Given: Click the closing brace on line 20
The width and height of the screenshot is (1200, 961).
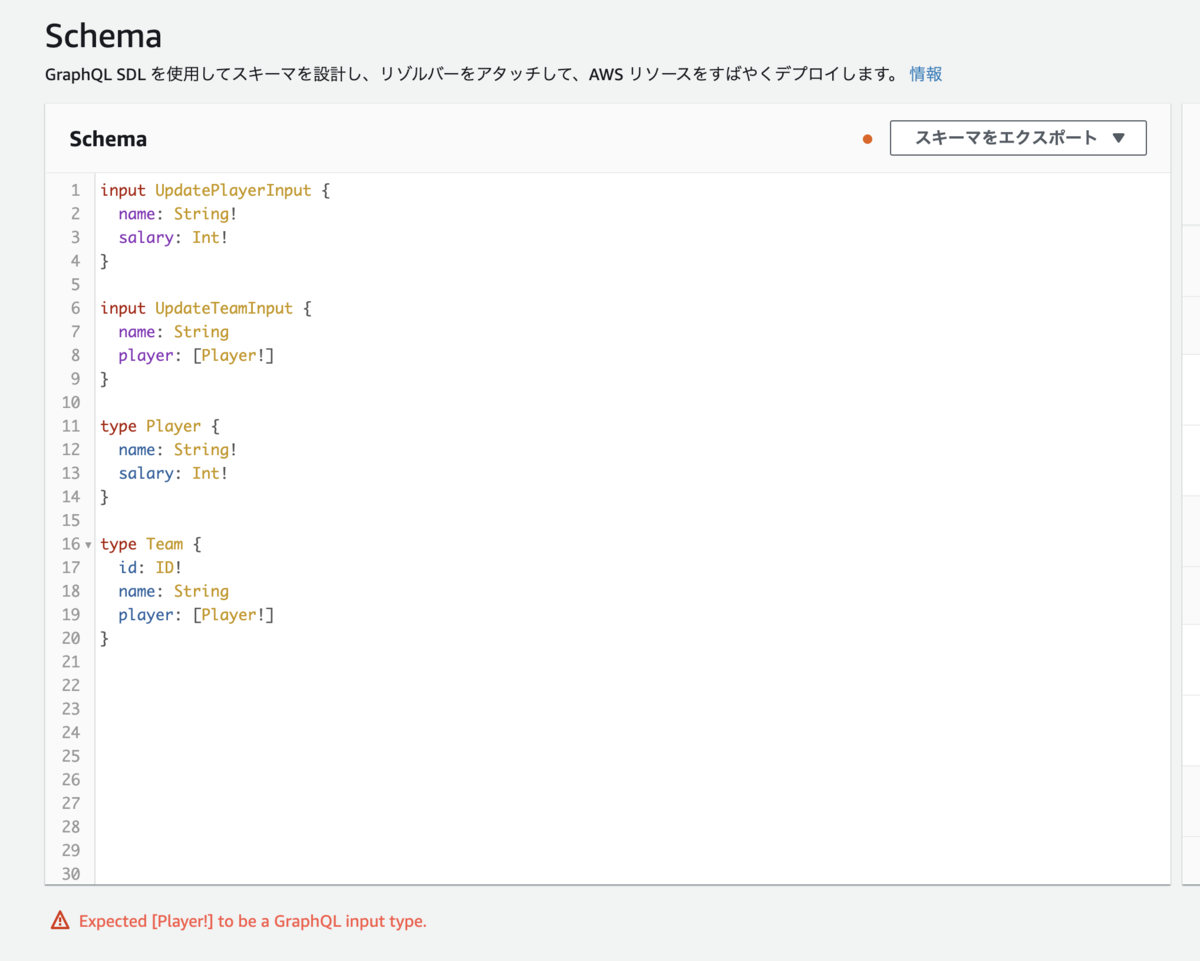Looking at the screenshot, I should click(x=105, y=638).
